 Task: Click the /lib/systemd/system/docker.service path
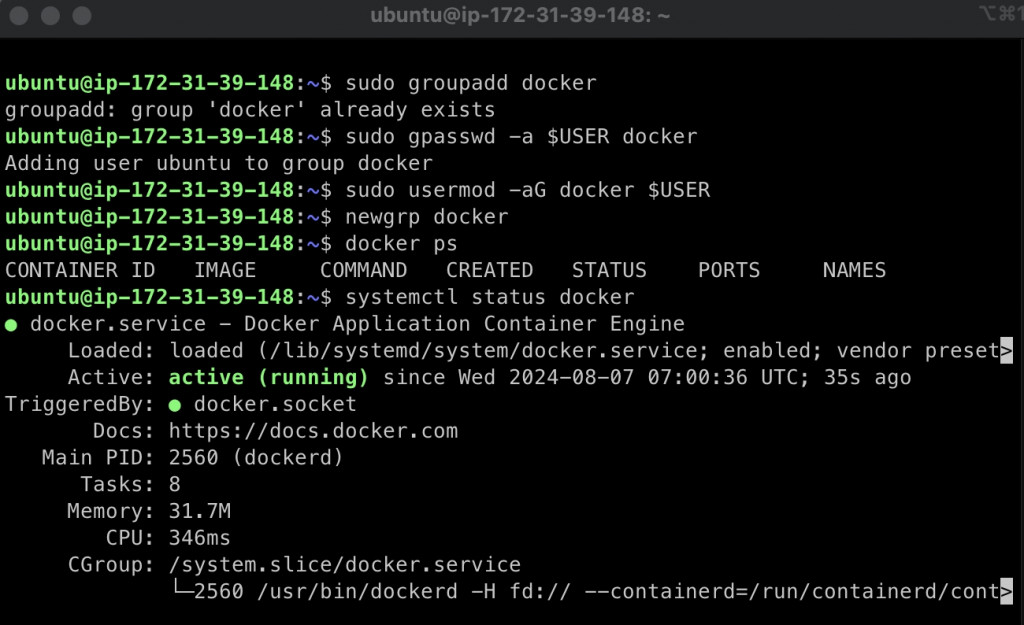(483, 351)
